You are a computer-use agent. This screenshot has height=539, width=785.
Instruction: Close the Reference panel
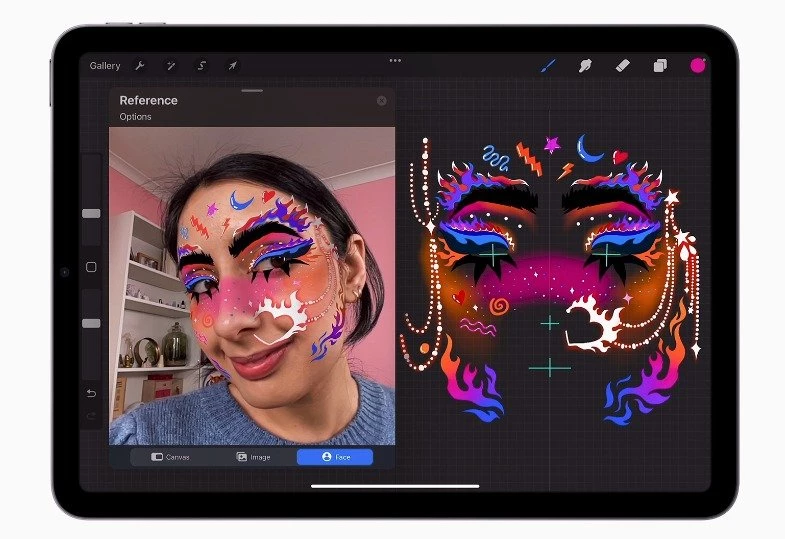coord(381,101)
